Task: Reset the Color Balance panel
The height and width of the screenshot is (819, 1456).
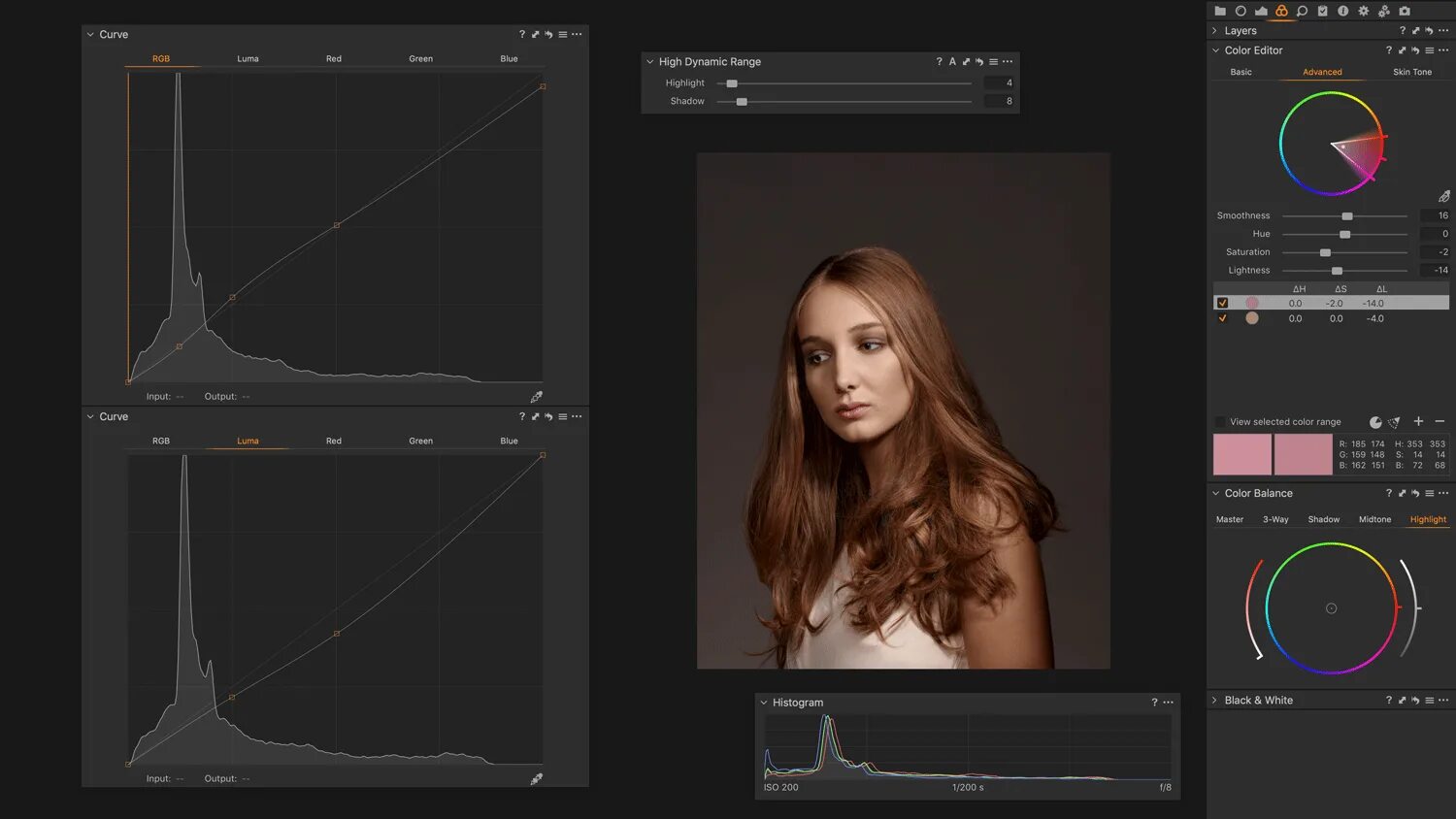Action: 1415,493
